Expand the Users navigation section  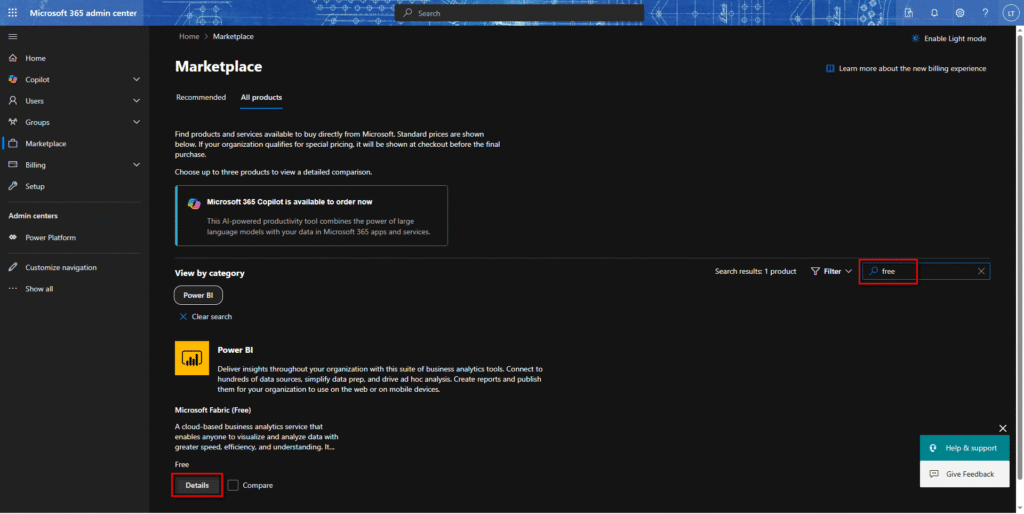(136, 101)
